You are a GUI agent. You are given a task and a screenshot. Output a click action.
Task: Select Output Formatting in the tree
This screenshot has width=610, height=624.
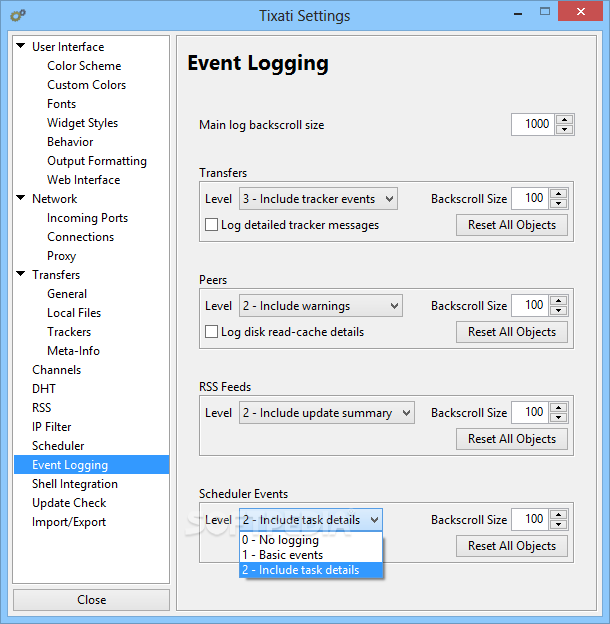tap(97, 161)
